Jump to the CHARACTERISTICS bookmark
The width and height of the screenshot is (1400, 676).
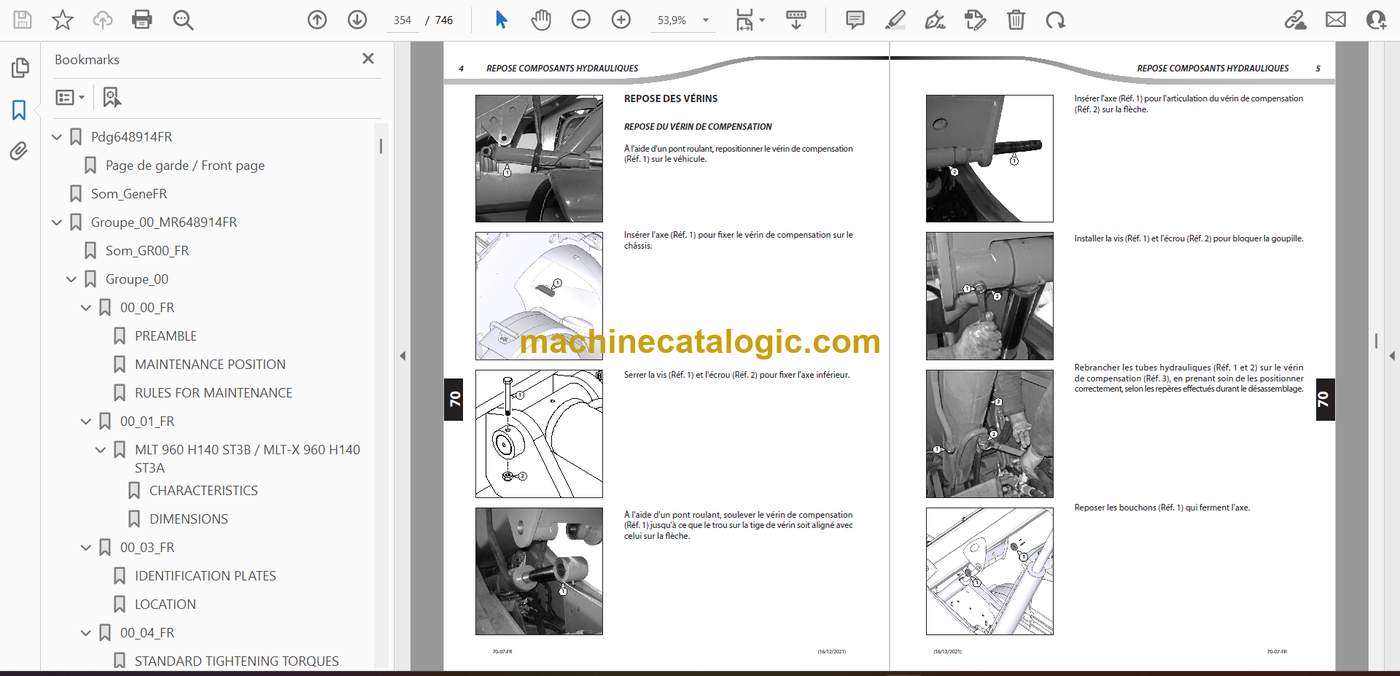click(204, 490)
